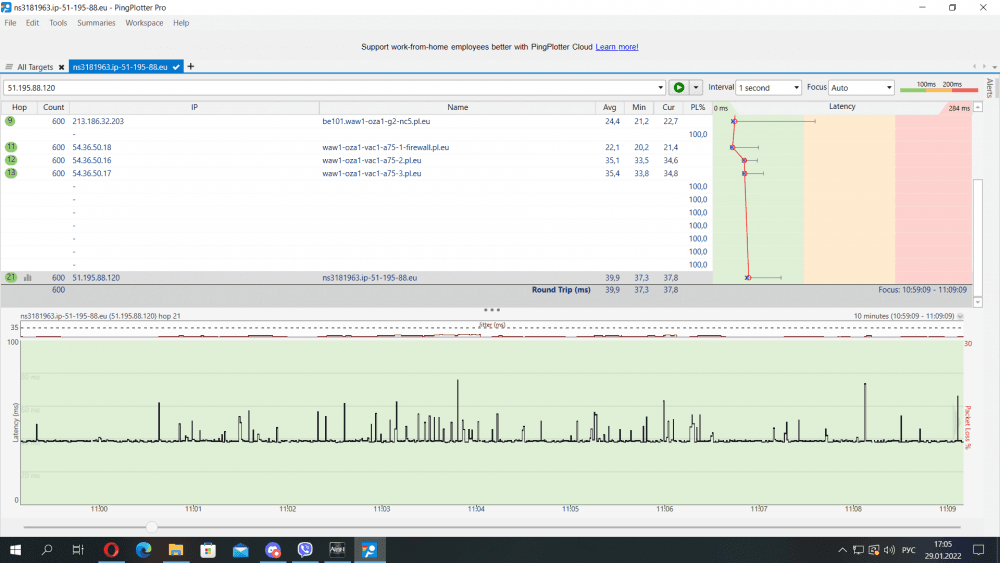Click the PingPlotter taskbar icon
This screenshot has height=563, width=1000.
point(370,550)
